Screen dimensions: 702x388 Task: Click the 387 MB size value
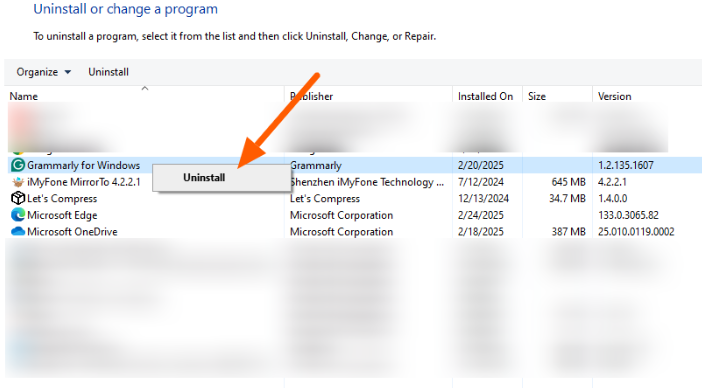(568, 232)
